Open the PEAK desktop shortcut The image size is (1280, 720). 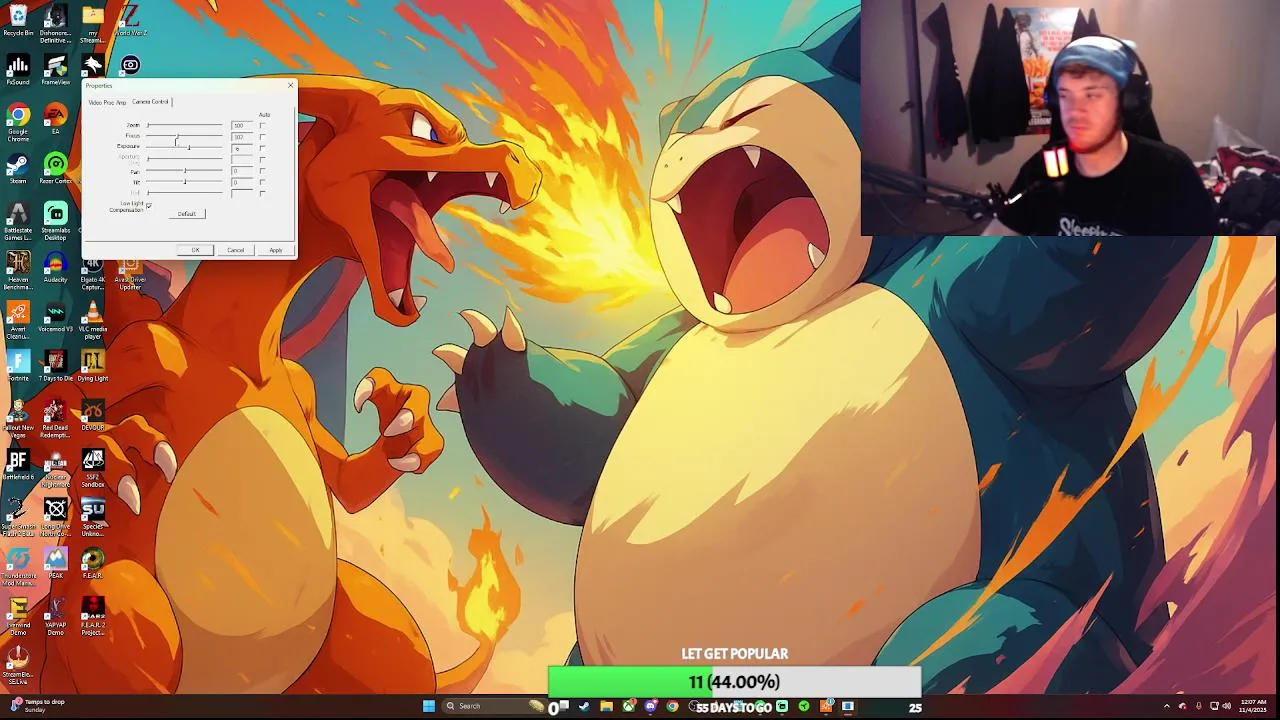pyautogui.click(x=56, y=561)
